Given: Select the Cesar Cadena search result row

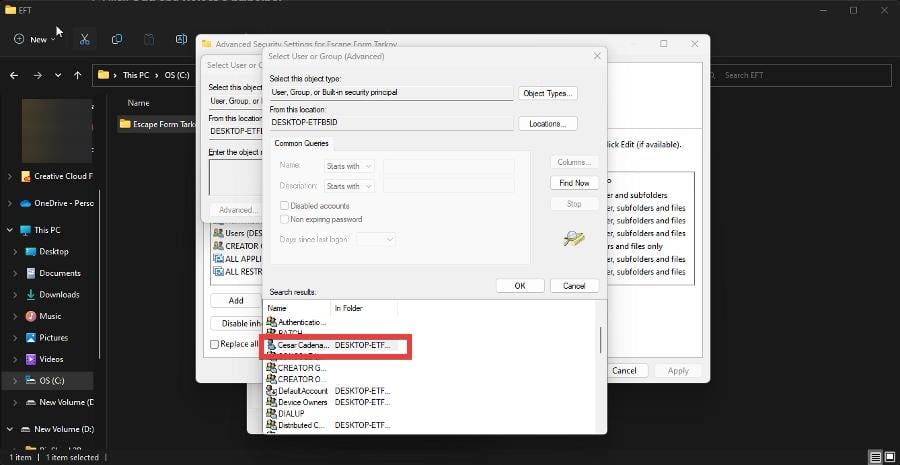Looking at the screenshot, I should [x=331, y=345].
